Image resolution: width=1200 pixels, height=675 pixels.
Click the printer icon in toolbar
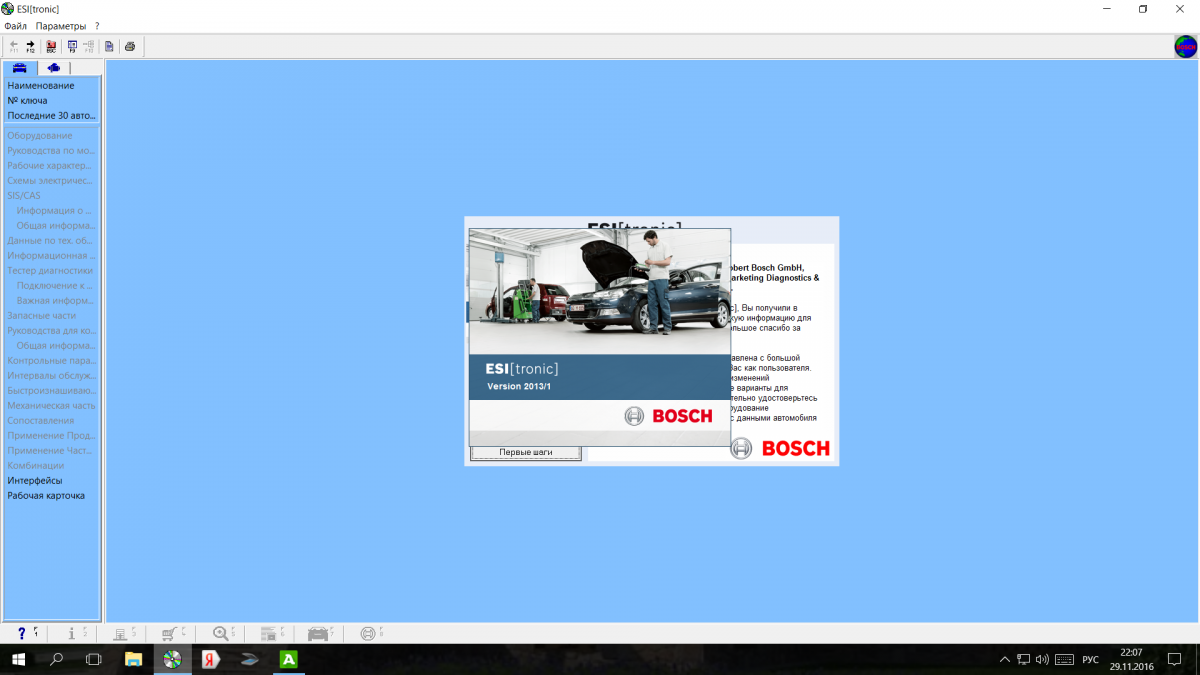point(130,46)
